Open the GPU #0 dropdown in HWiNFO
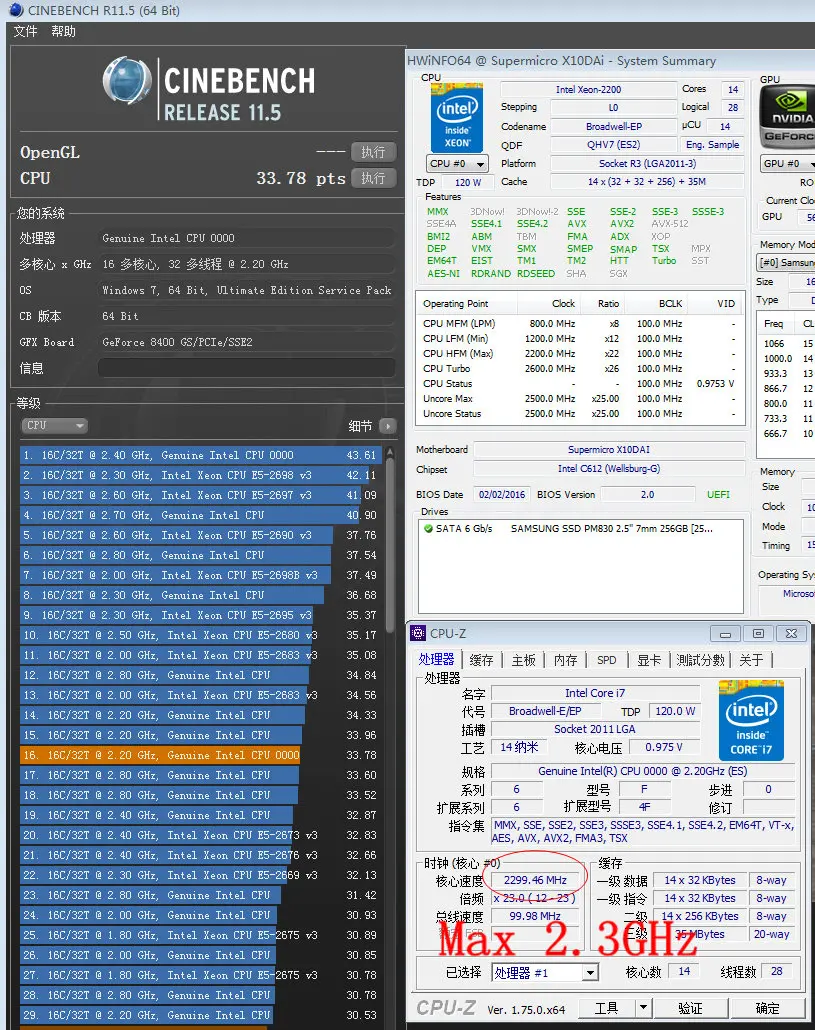Image resolution: width=815 pixels, height=1030 pixels. 787,164
